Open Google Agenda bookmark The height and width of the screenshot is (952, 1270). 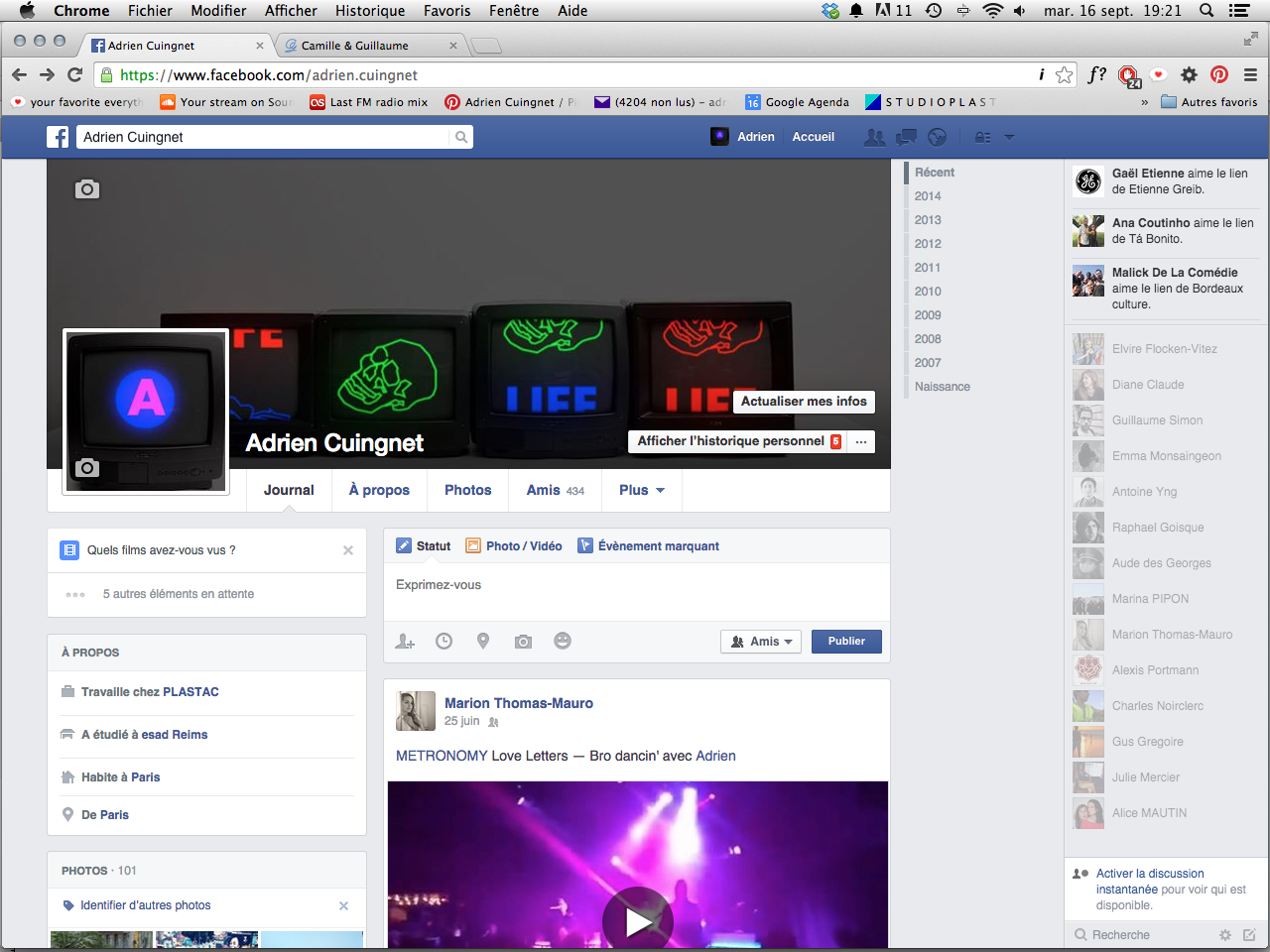click(x=798, y=102)
